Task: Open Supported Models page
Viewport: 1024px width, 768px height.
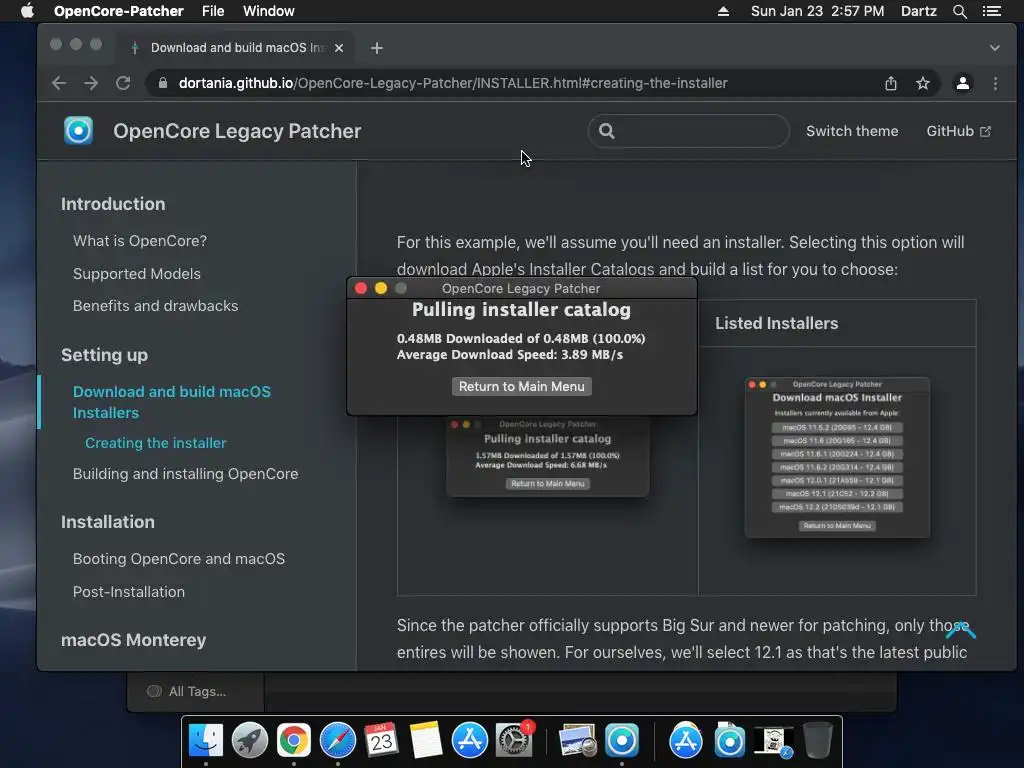Action: [136, 274]
